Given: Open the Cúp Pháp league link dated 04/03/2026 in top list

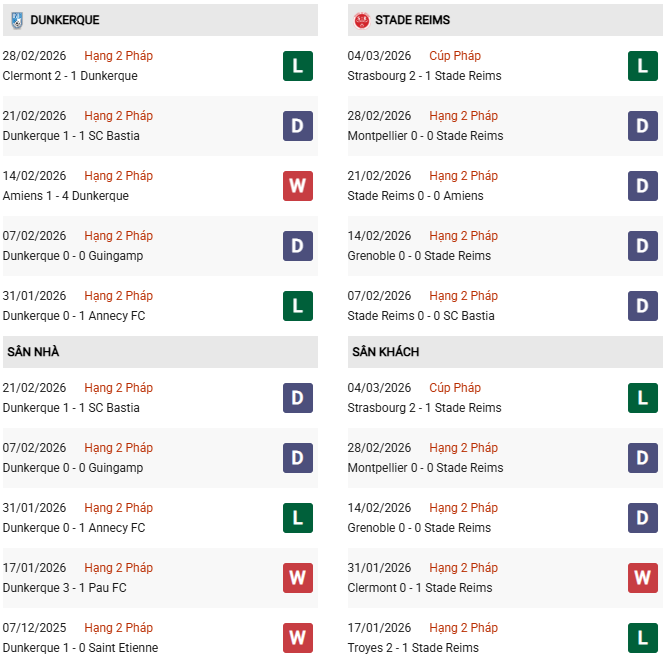Looking at the screenshot, I should pos(454,56).
